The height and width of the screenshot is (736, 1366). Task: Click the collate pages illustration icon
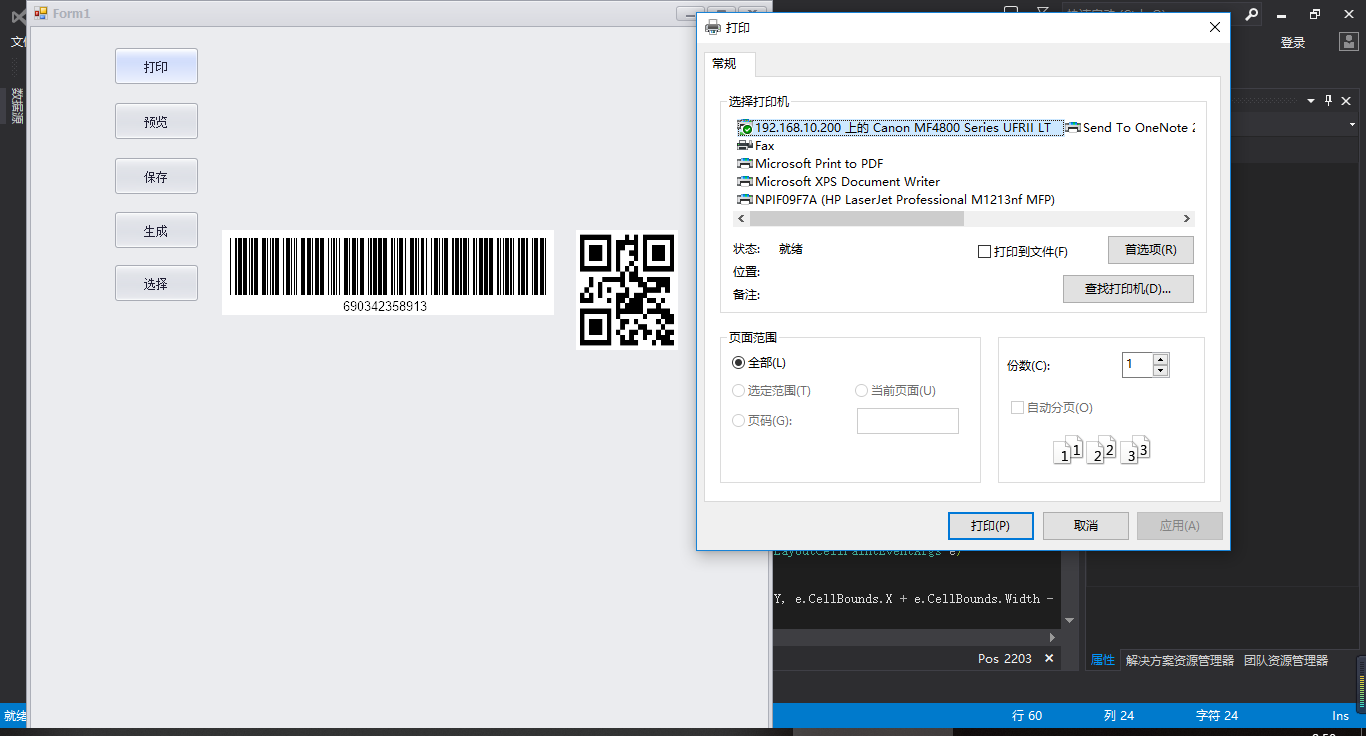[1101, 449]
